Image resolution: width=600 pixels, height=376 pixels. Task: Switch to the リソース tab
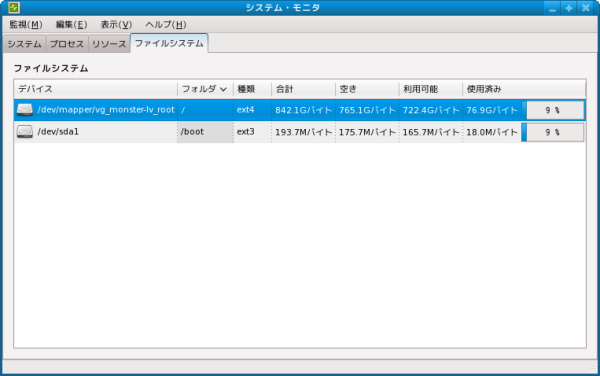(x=109, y=44)
